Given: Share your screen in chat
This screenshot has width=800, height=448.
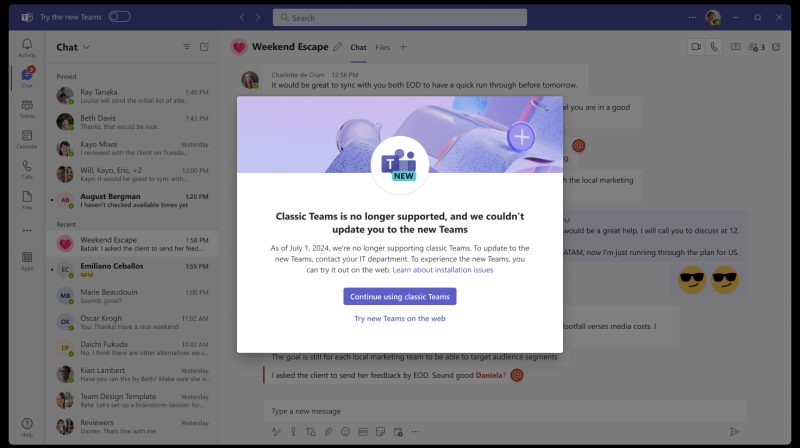Looking at the screenshot, I should [735, 47].
